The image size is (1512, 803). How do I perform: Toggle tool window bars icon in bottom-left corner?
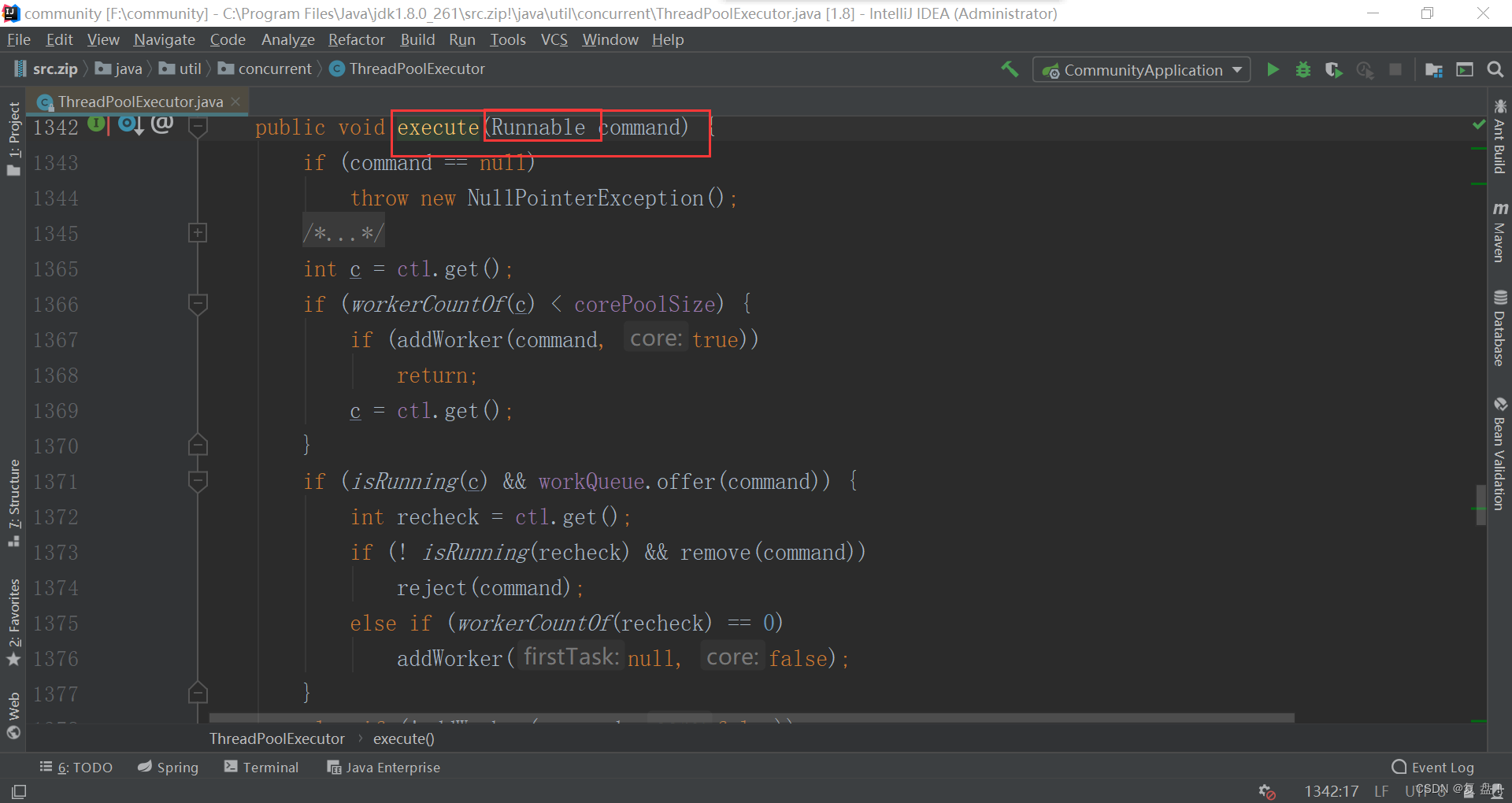coord(19,791)
